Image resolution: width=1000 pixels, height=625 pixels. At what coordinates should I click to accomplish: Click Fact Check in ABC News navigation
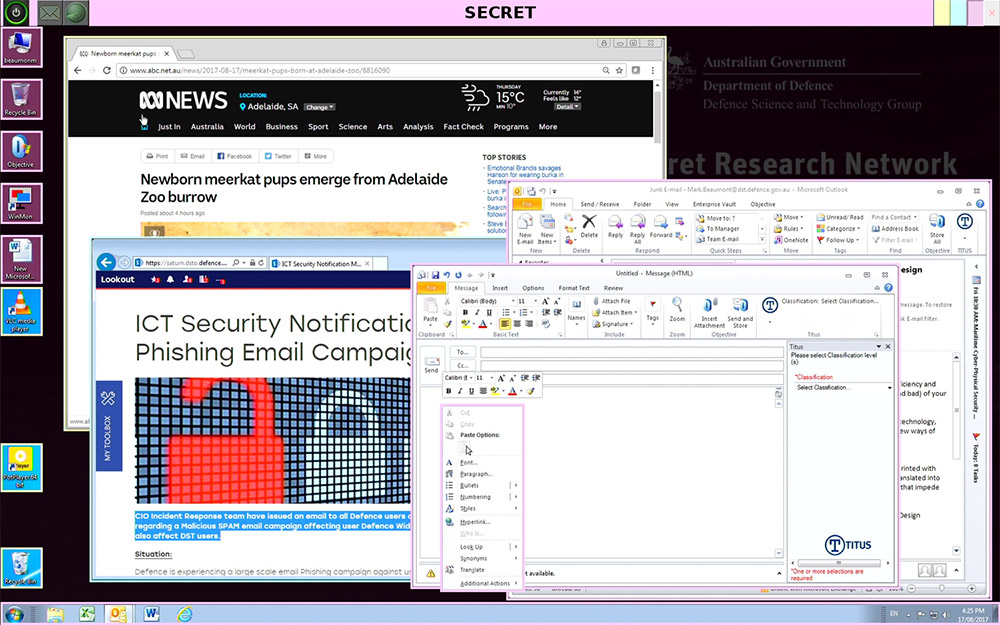[x=464, y=127]
